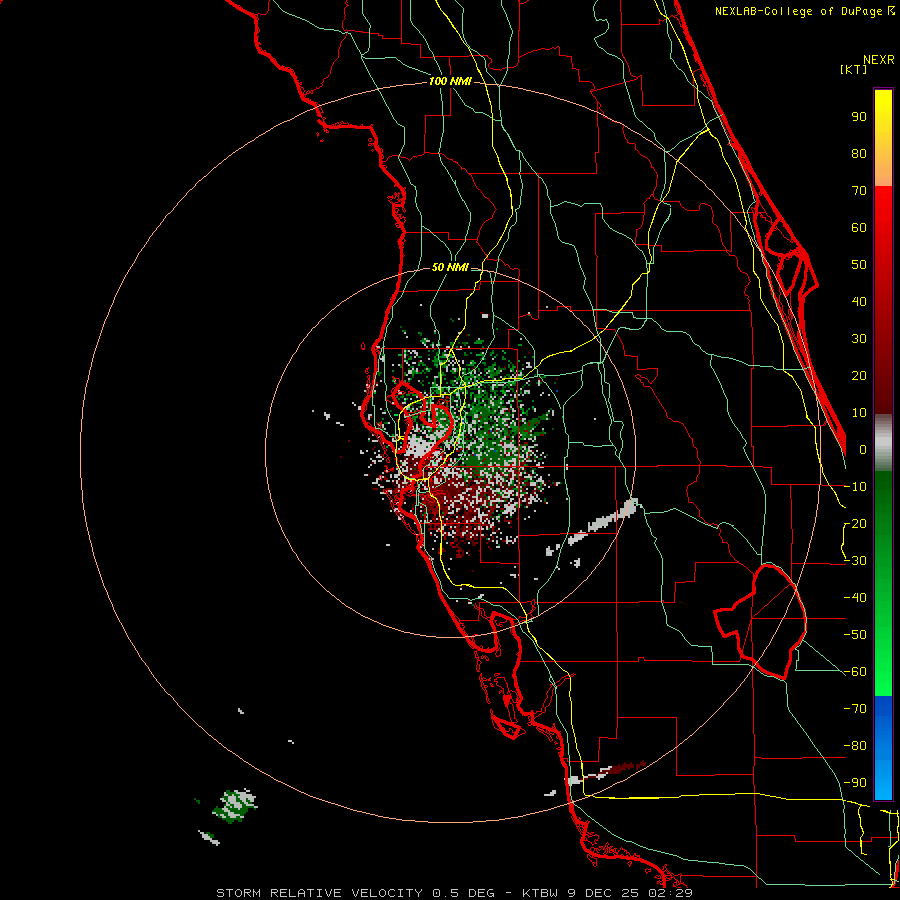900x900 pixels.
Task: Click the 80 value on velocity scale
Action: point(859,154)
